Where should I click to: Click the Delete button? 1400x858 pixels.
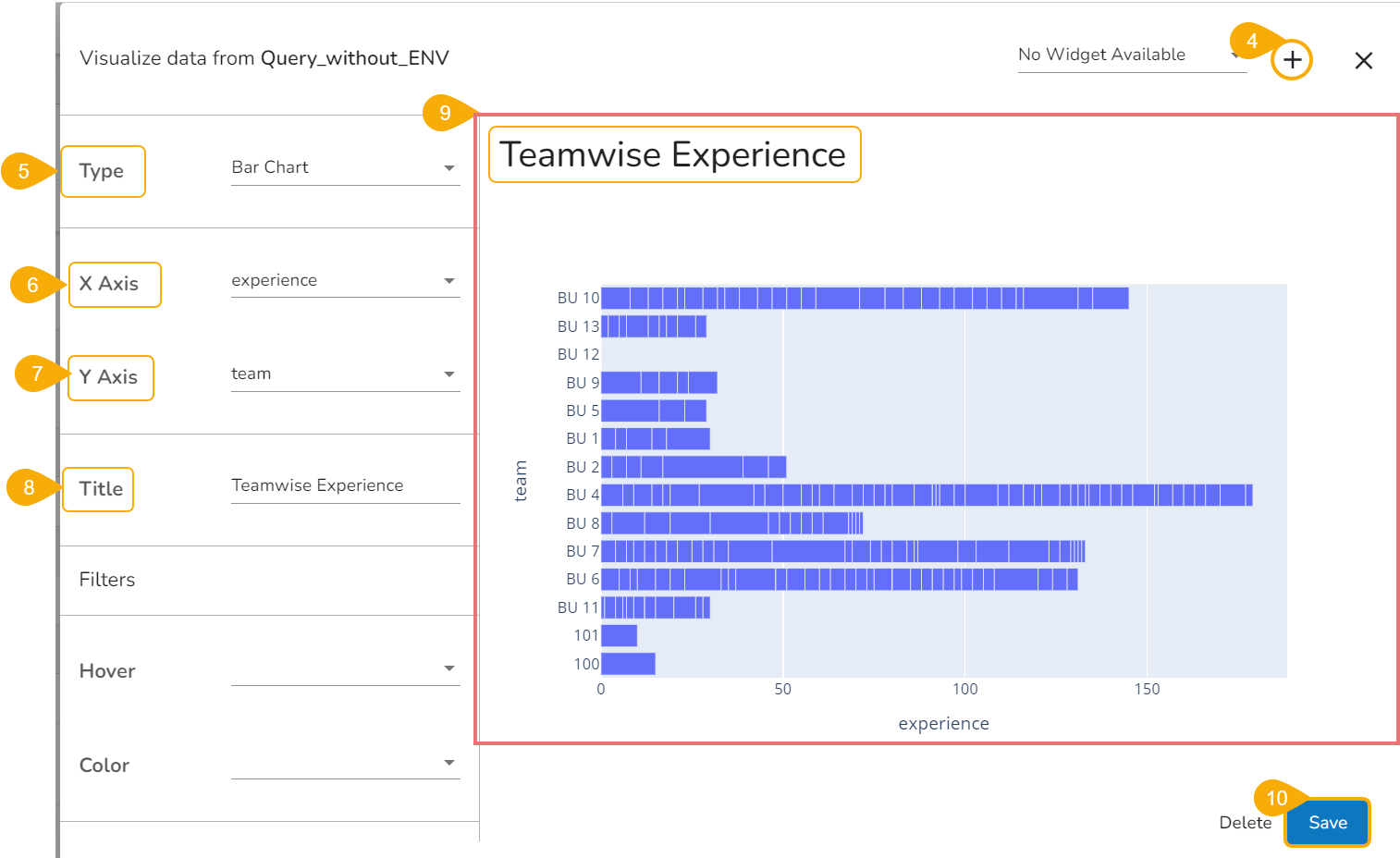click(1245, 823)
